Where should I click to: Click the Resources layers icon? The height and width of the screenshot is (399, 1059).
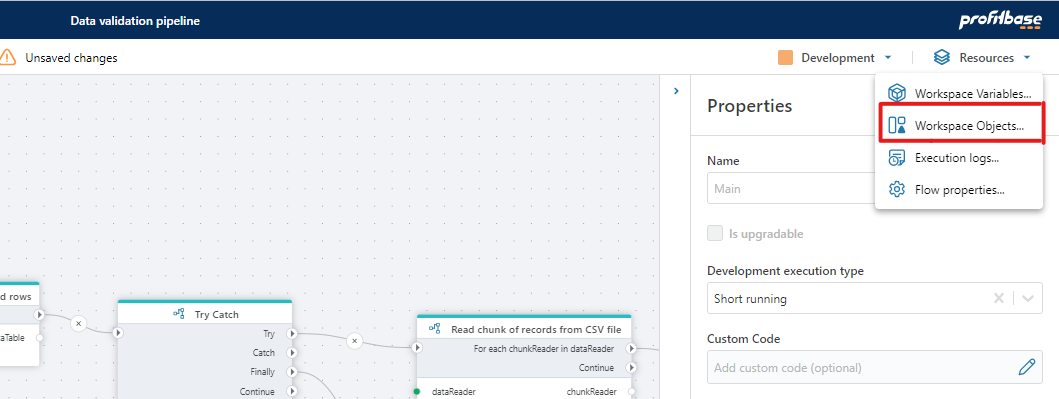(942, 57)
